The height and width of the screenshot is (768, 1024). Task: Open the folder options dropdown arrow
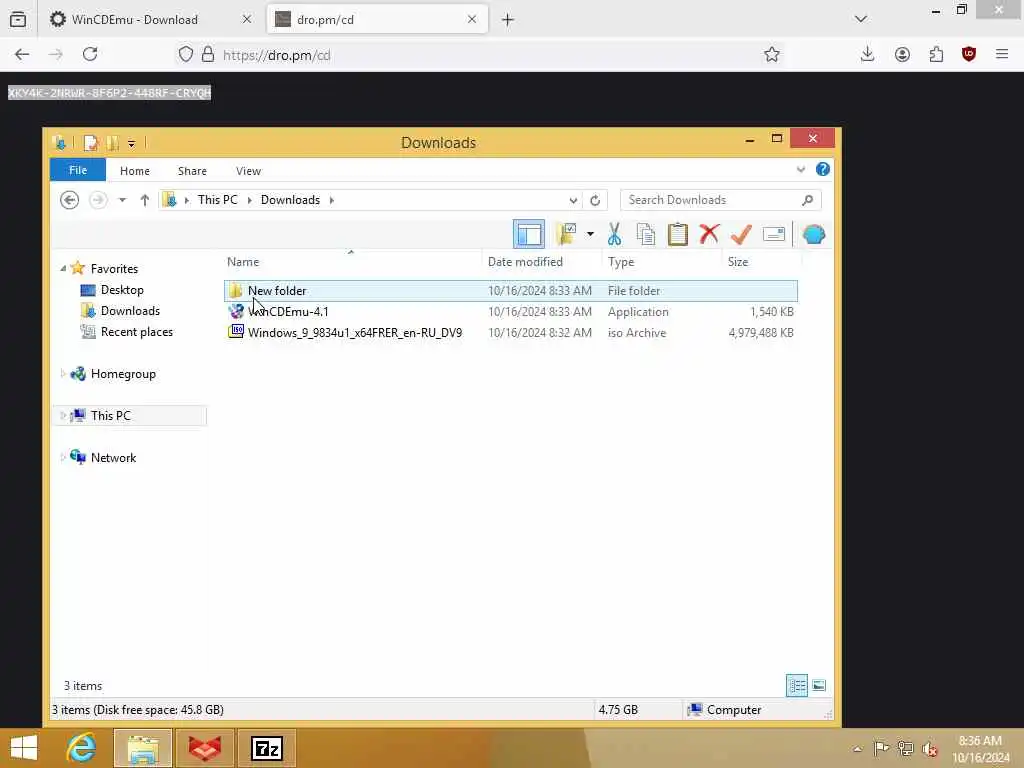(590, 234)
